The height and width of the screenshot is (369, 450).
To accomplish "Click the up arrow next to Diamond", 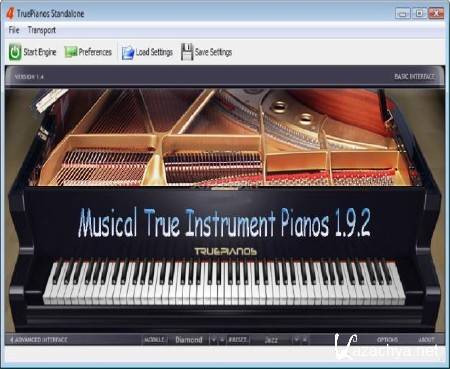I will pos(222,340).
